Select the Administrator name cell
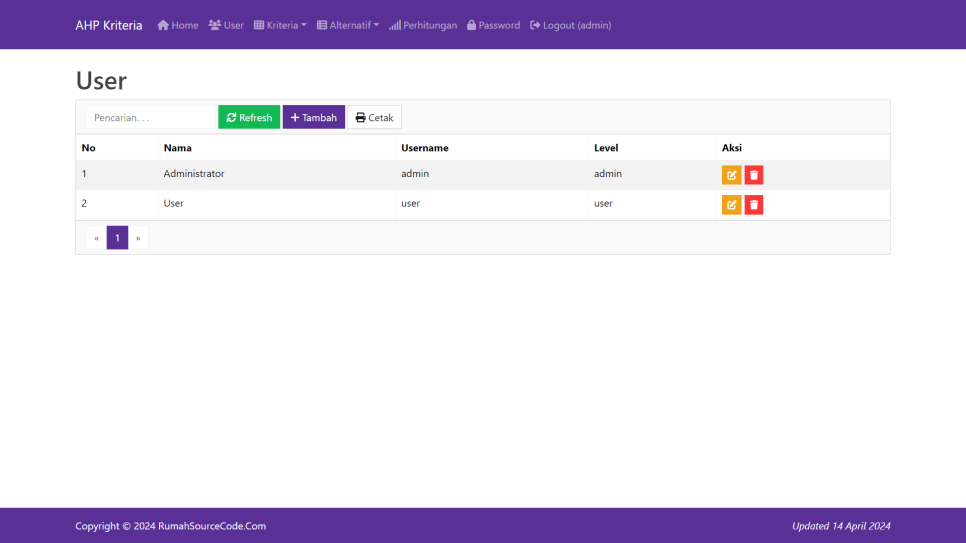This screenshot has height=543, width=966. click(277, 174)
